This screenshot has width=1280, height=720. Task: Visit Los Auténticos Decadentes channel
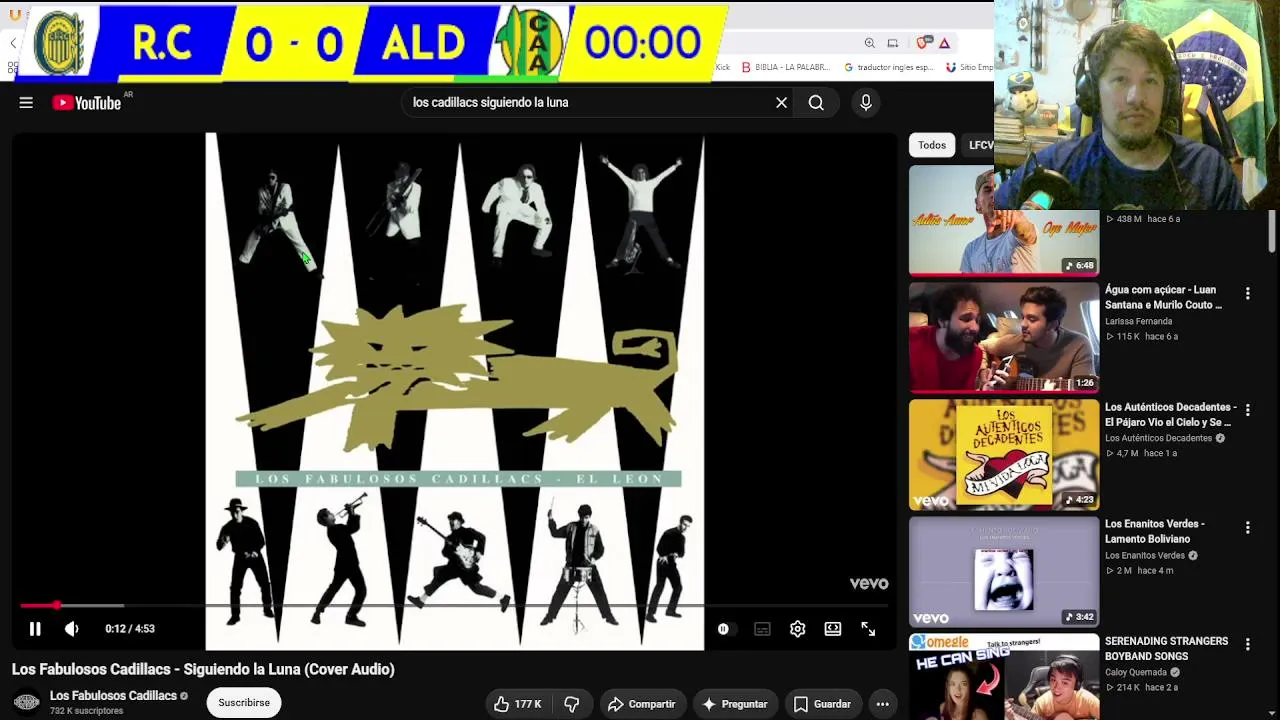[x=1158, y=438]
